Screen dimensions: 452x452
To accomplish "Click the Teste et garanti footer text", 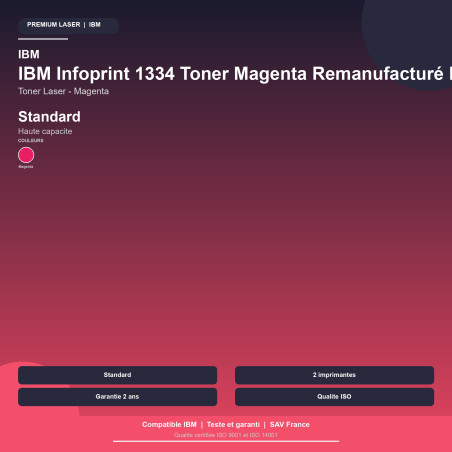I will click(x=233, y=425).
